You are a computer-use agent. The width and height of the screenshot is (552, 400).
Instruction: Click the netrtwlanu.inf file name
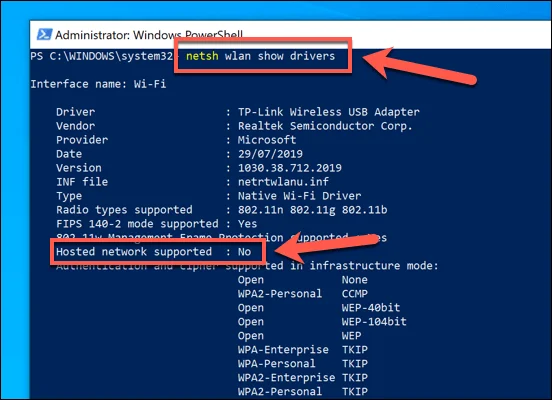click(283, 182)
